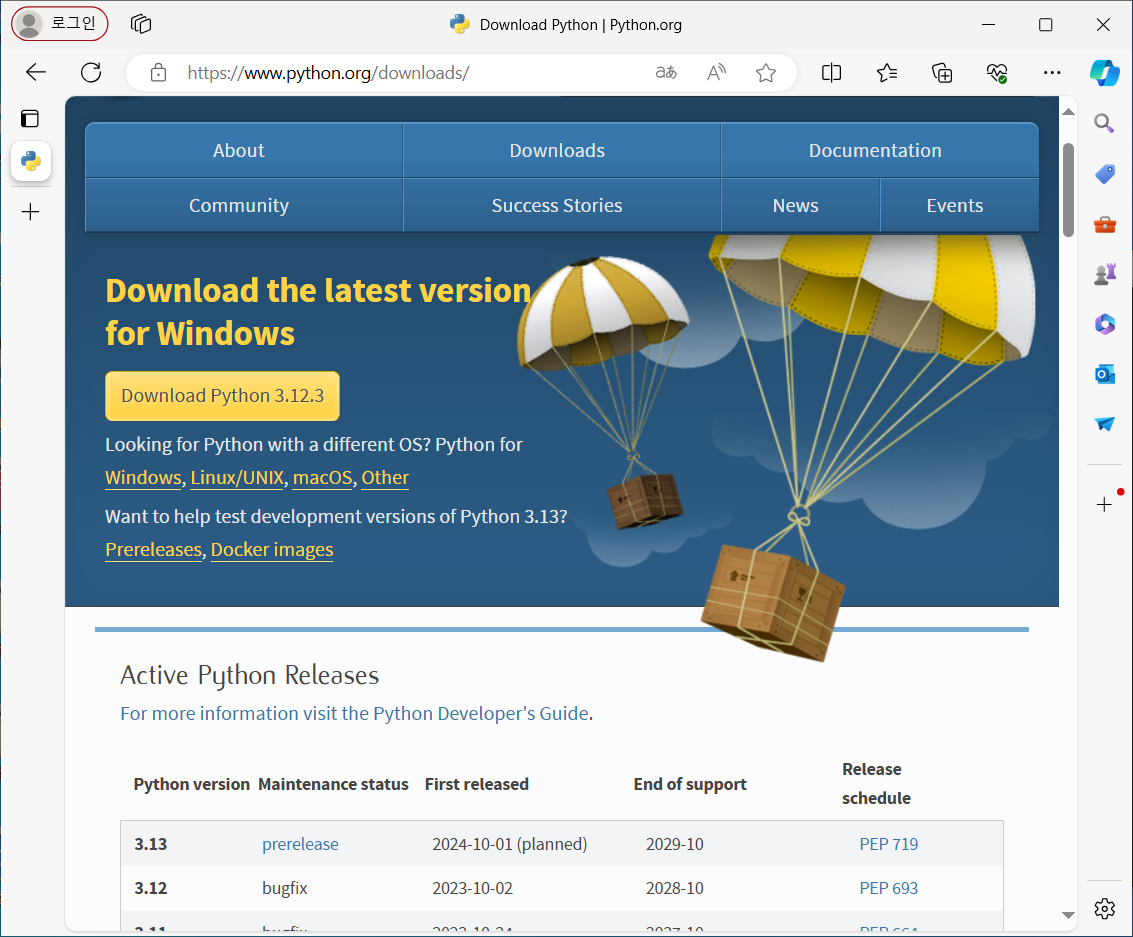
Task: Open sidebar Tools briefcase icon
Action: click(1104, 225)
